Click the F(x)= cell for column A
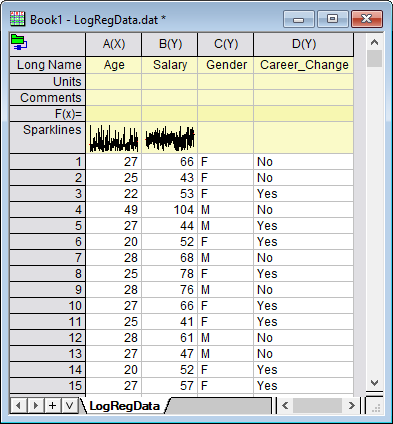This screenshot has width=393, height=424. (114, 114)
